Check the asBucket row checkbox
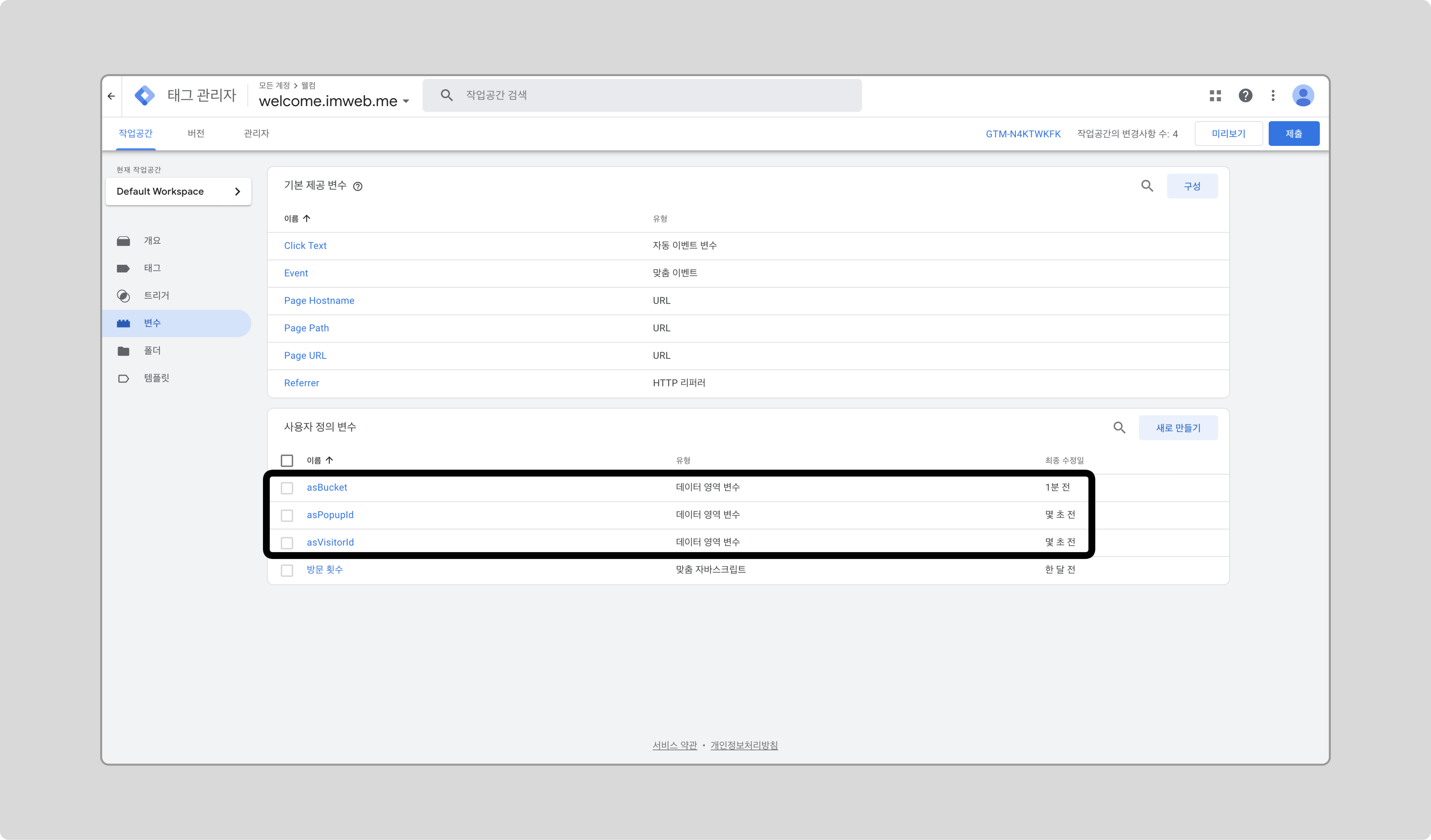Image resolution: width=1431 pixels, height=840 pixels. pos(287,488)
